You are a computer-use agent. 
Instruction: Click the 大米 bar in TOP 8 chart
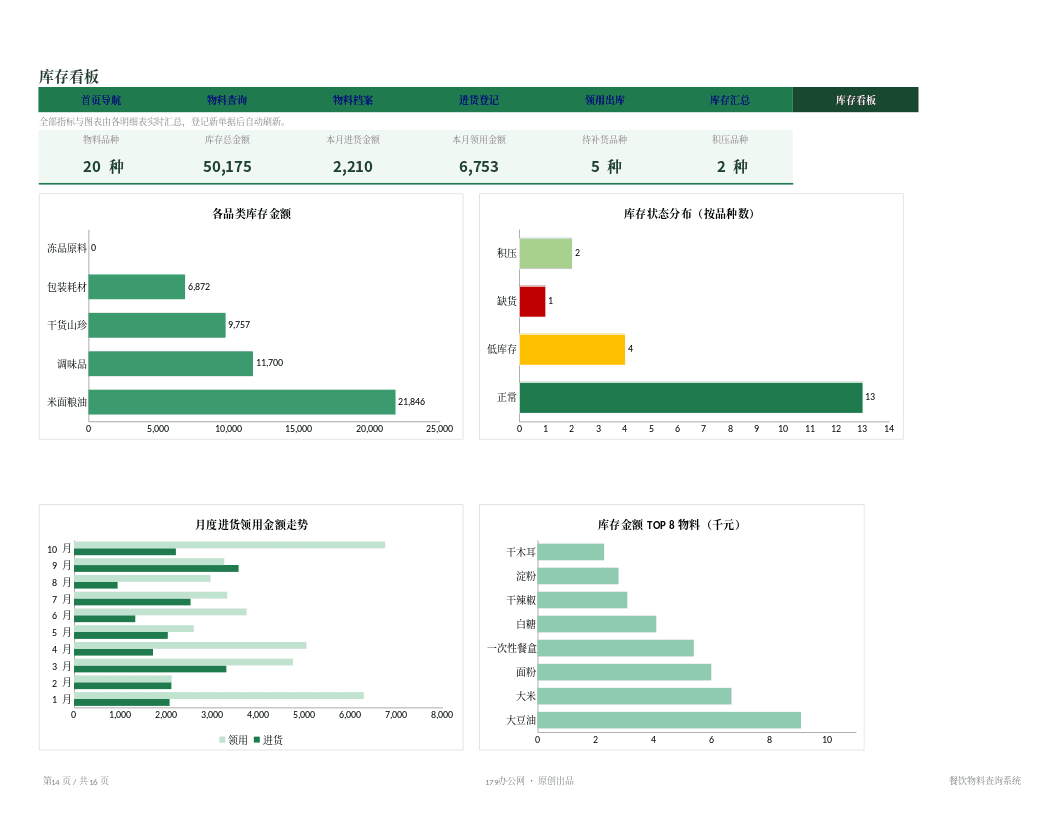coord(634,696)
